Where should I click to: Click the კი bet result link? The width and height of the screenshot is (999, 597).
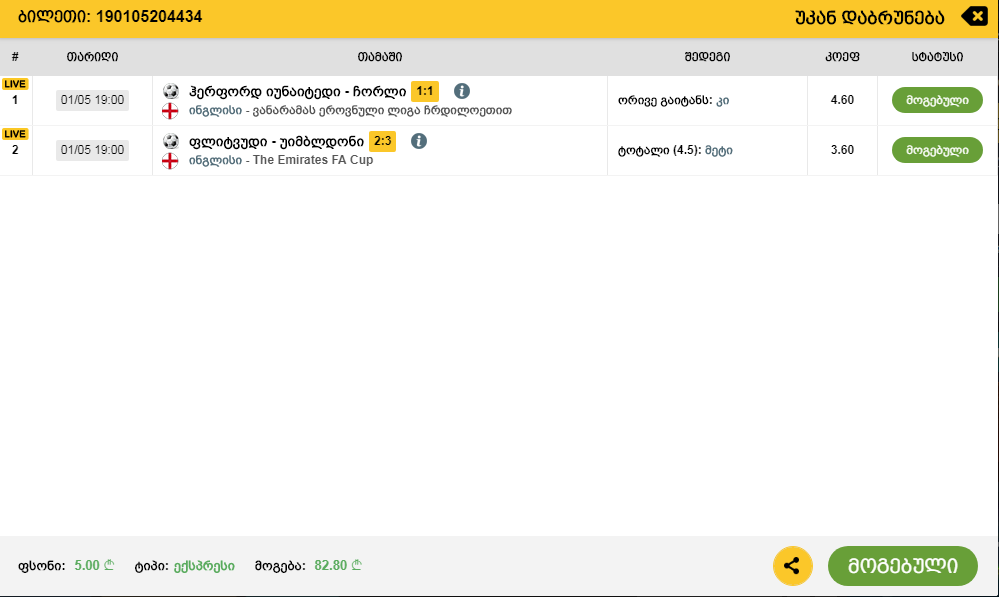[x=722, y=100]
